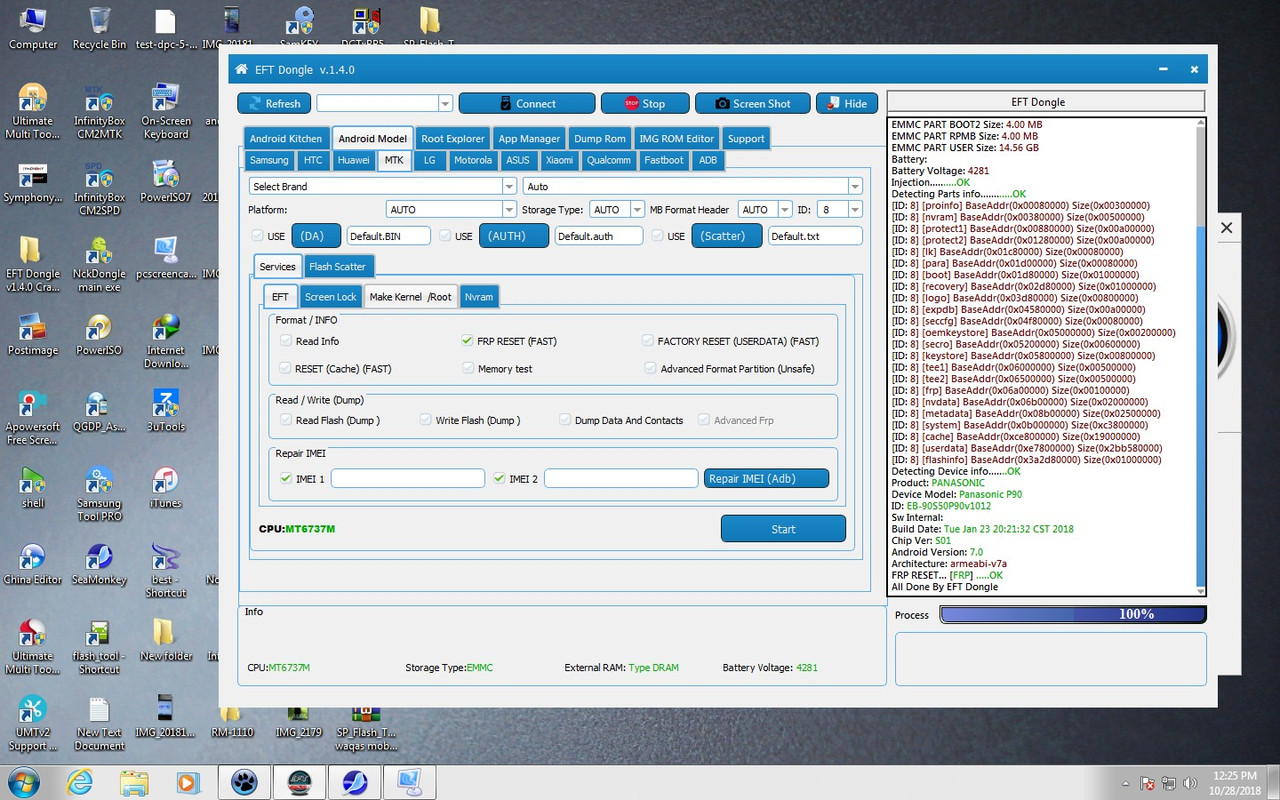
Task: Enable RESET (Cache) (FAST) checkbox
Action: (286, 368)
